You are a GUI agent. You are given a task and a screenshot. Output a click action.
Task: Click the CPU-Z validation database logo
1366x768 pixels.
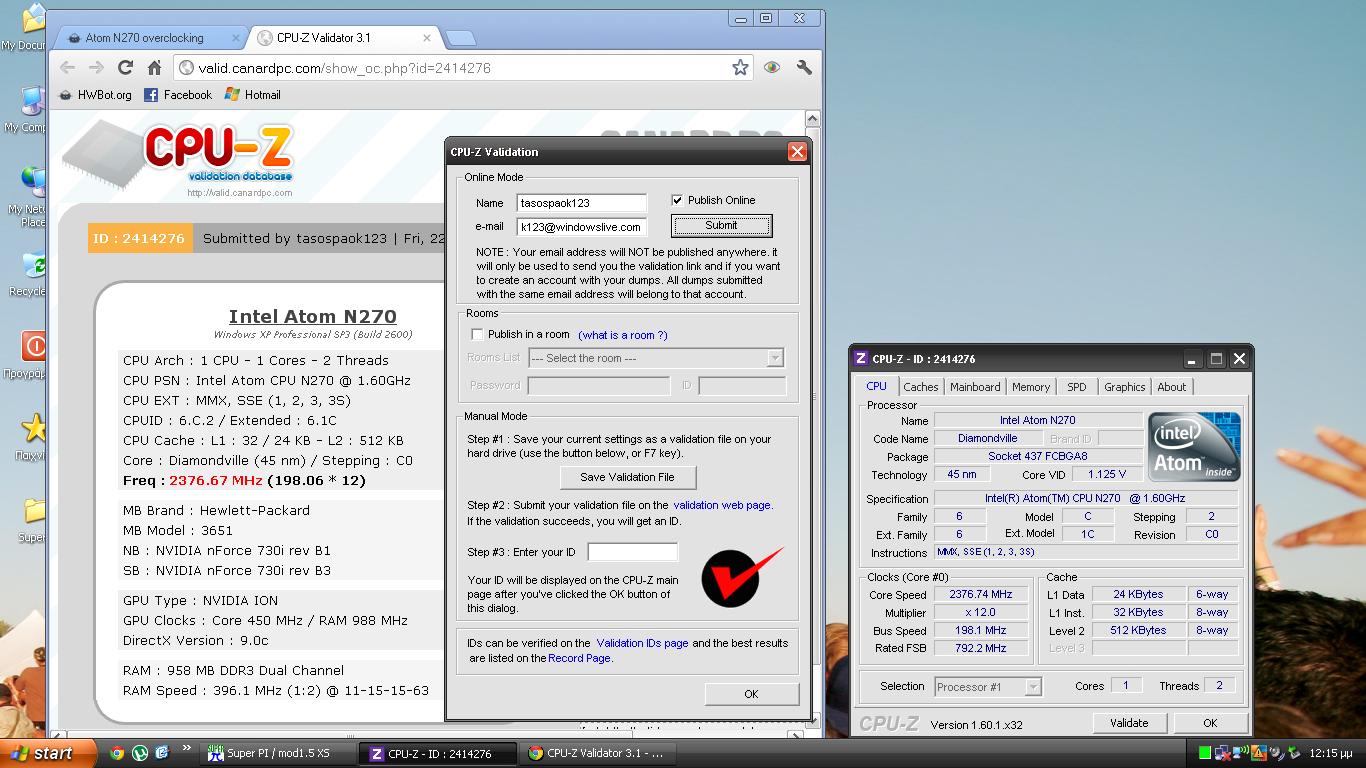tap(178, 158)
